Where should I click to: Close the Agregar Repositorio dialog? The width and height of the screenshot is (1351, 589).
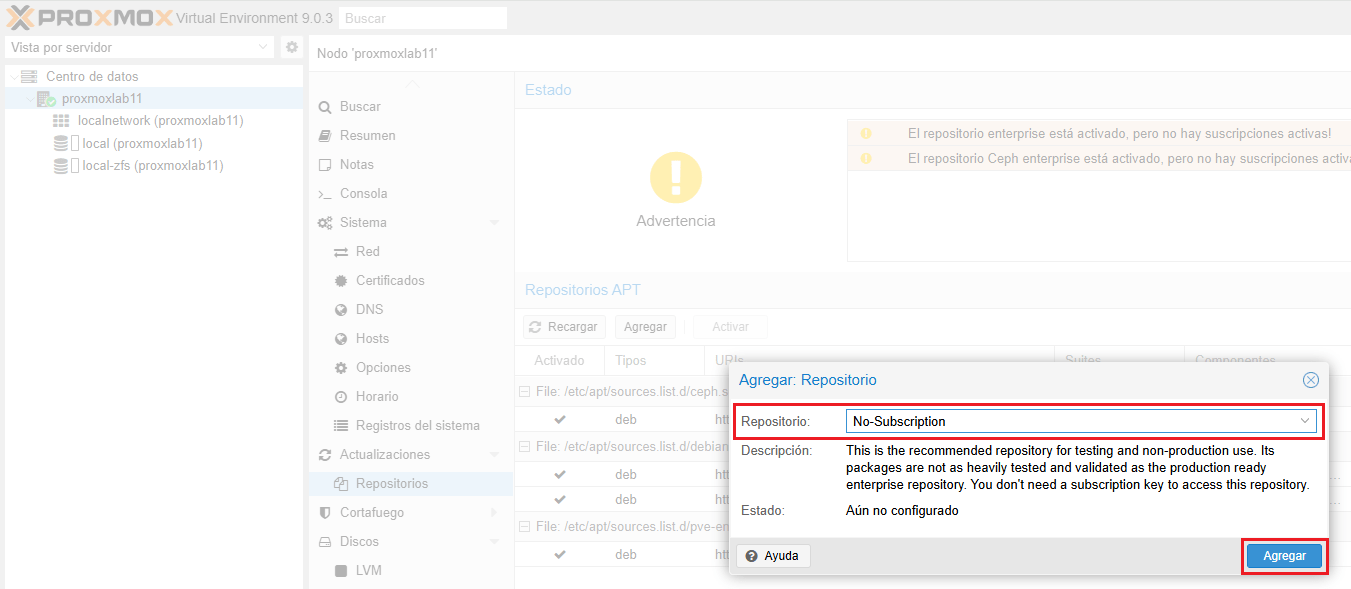pyautogui.click(x=1311, y=380)
